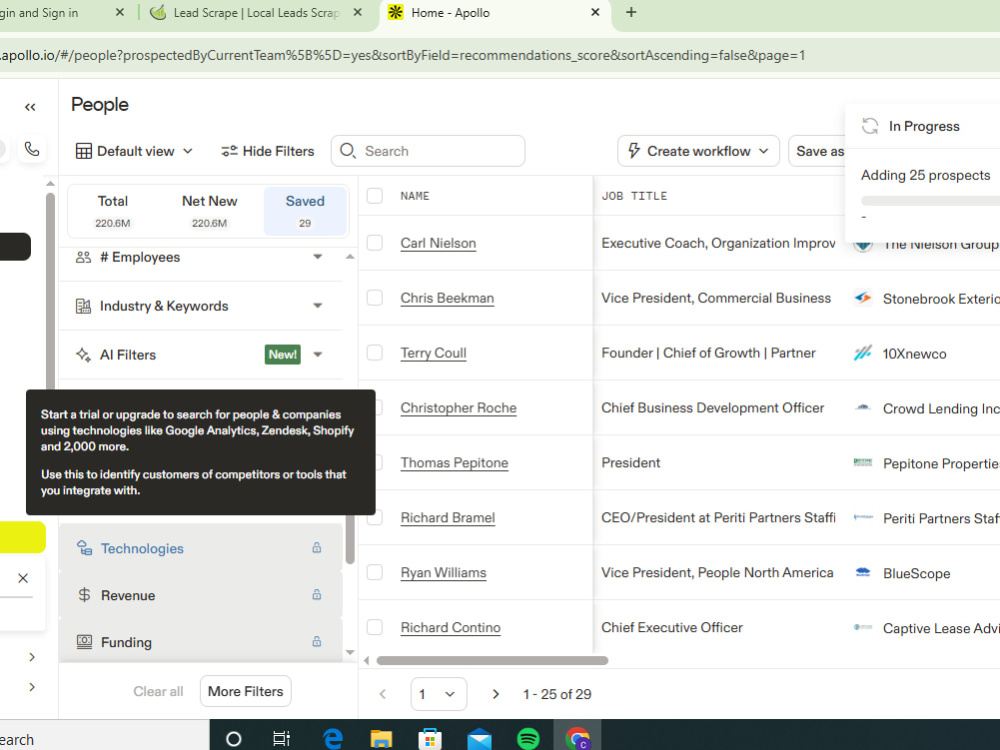Click the magnifier icon in Search box
Image resolution: width=1000 pixels, height=750 pixels.
tap(348, 151)
